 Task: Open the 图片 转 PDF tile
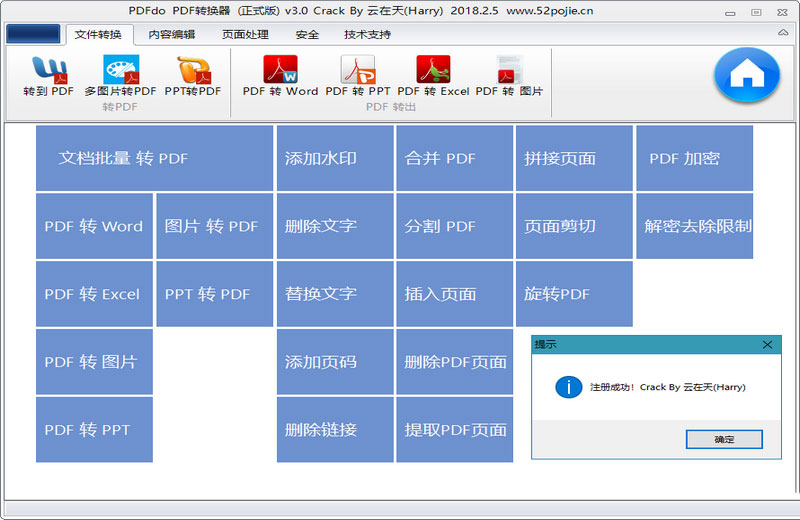[x=215, y=226]
